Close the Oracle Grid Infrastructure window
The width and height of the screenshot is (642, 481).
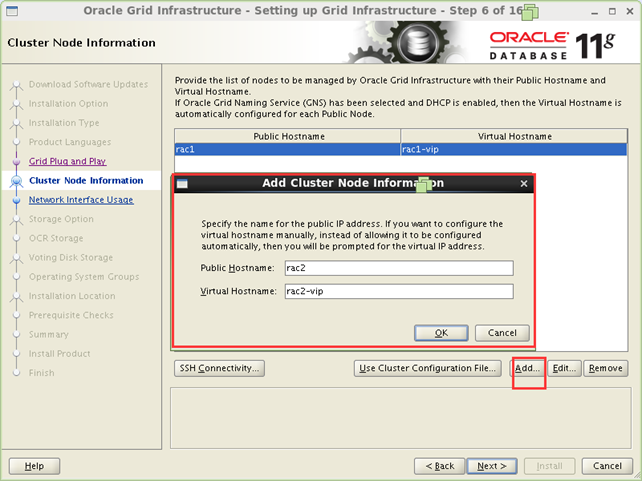630,11
